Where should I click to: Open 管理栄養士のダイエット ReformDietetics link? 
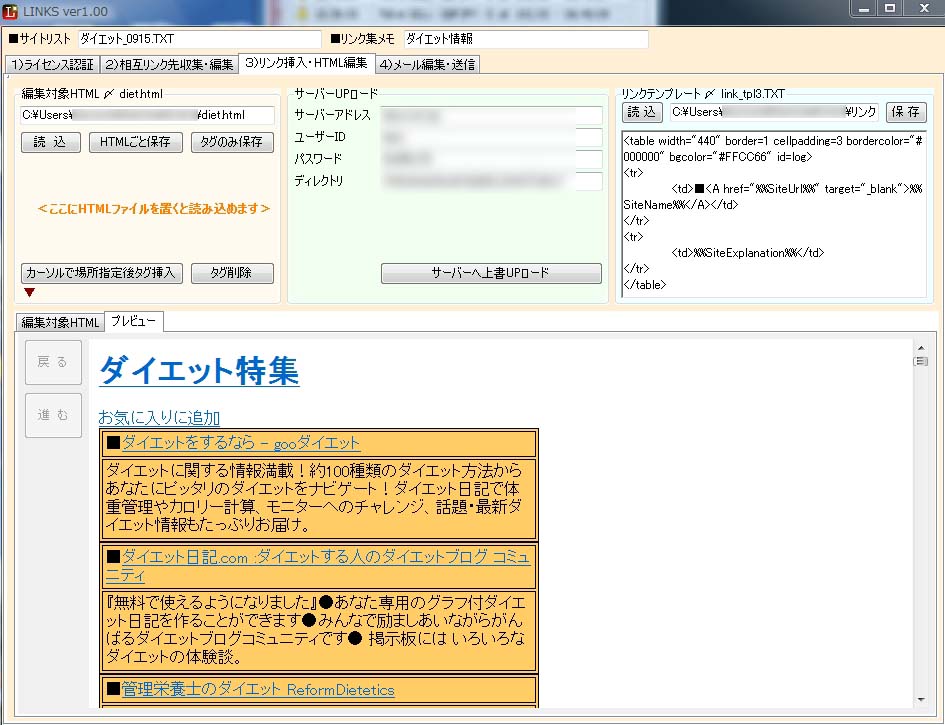[x=258, y=689]
